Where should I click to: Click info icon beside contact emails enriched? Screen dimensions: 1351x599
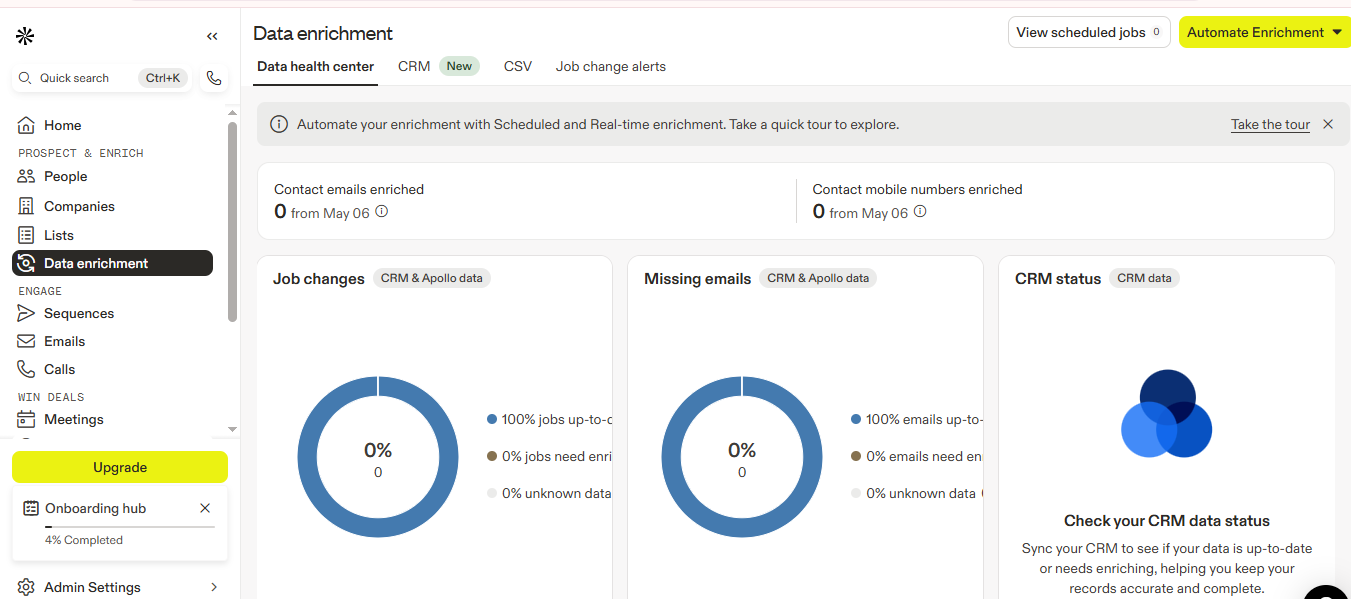click(381, 212)
